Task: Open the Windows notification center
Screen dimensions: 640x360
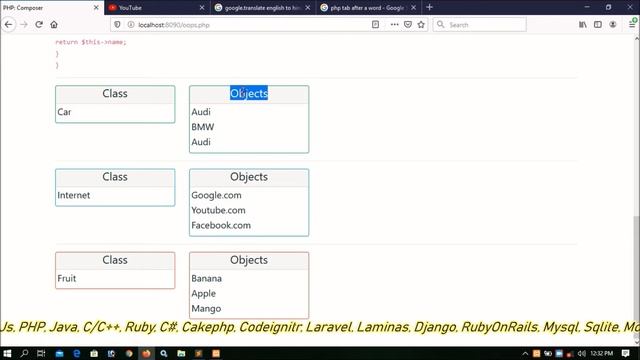Action: (x=625, y=353)
